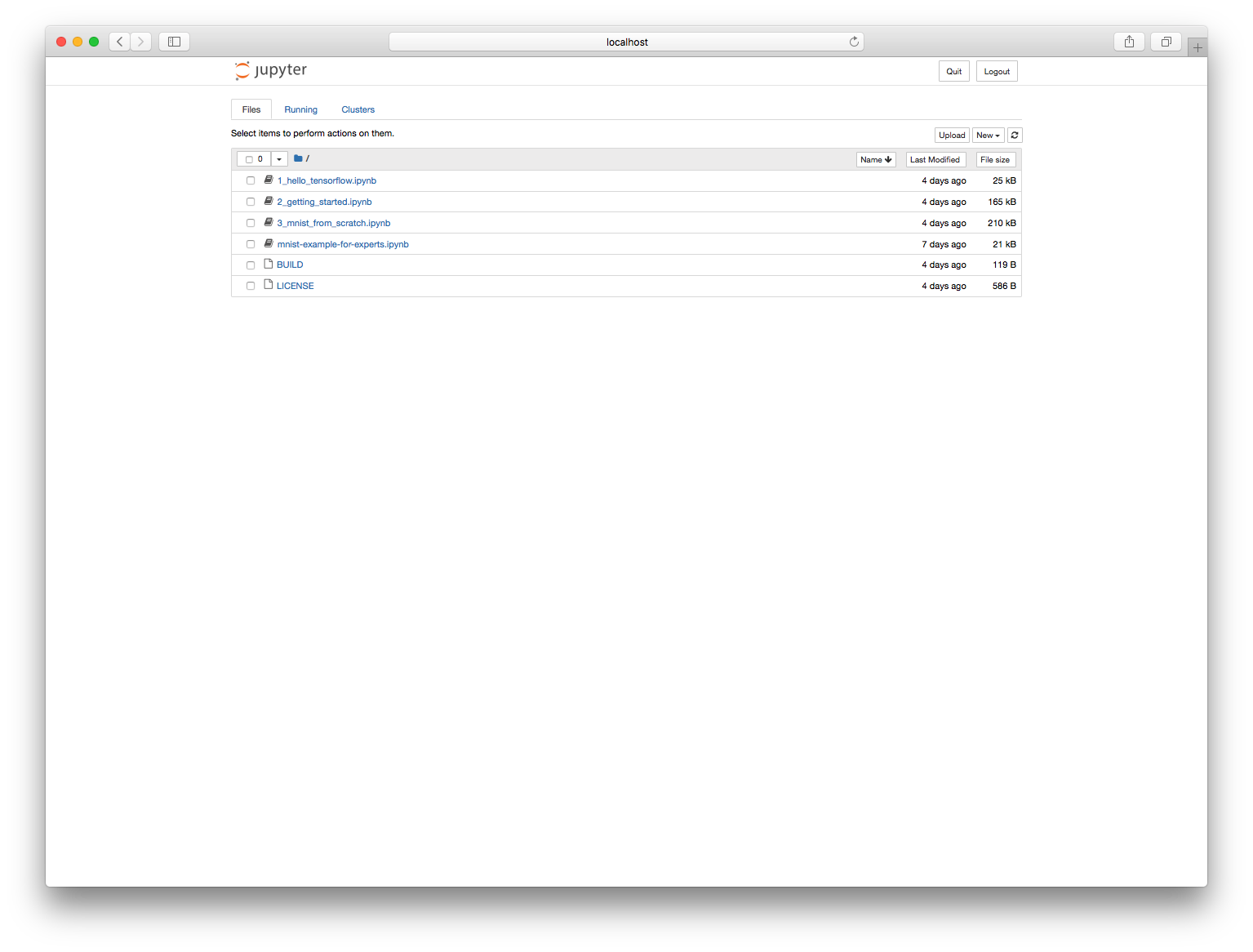This screenshot has height=952, width=1253.
Task: Click the notebook icon beside 1_hello_tensorflow.ipynb
Action: point(268,180)
